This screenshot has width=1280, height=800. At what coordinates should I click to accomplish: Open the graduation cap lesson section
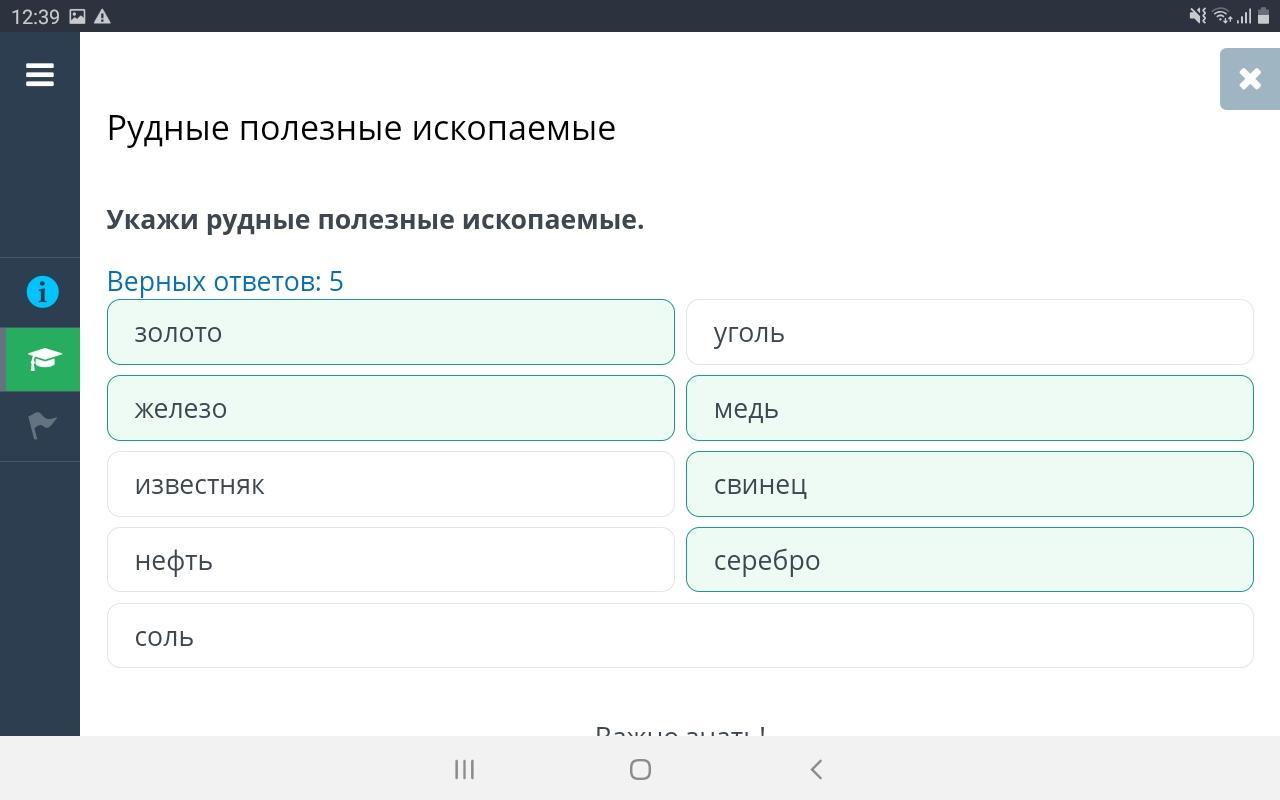tap(42, 359)
